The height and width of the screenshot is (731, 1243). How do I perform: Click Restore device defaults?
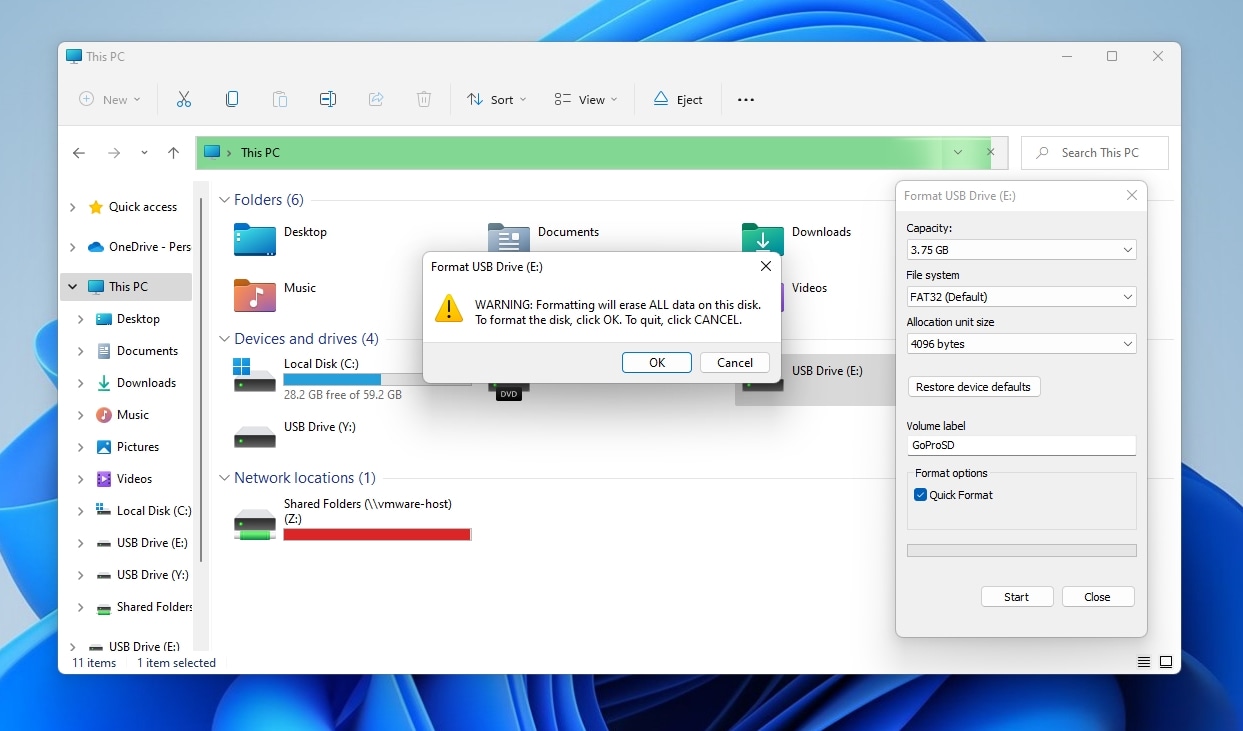tap(973, 386)
